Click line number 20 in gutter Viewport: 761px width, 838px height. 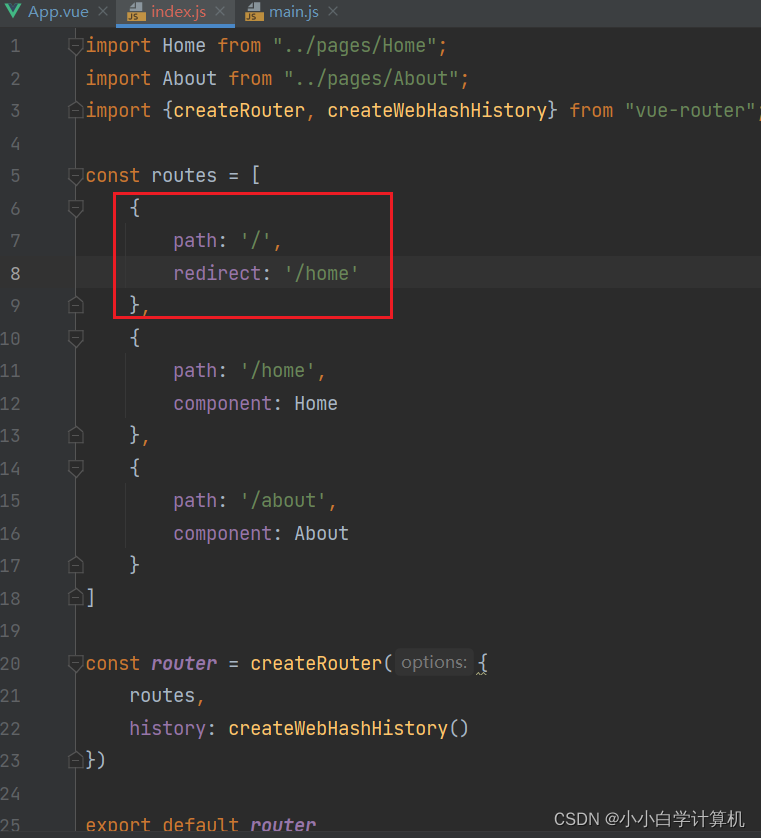coord(10,663)
